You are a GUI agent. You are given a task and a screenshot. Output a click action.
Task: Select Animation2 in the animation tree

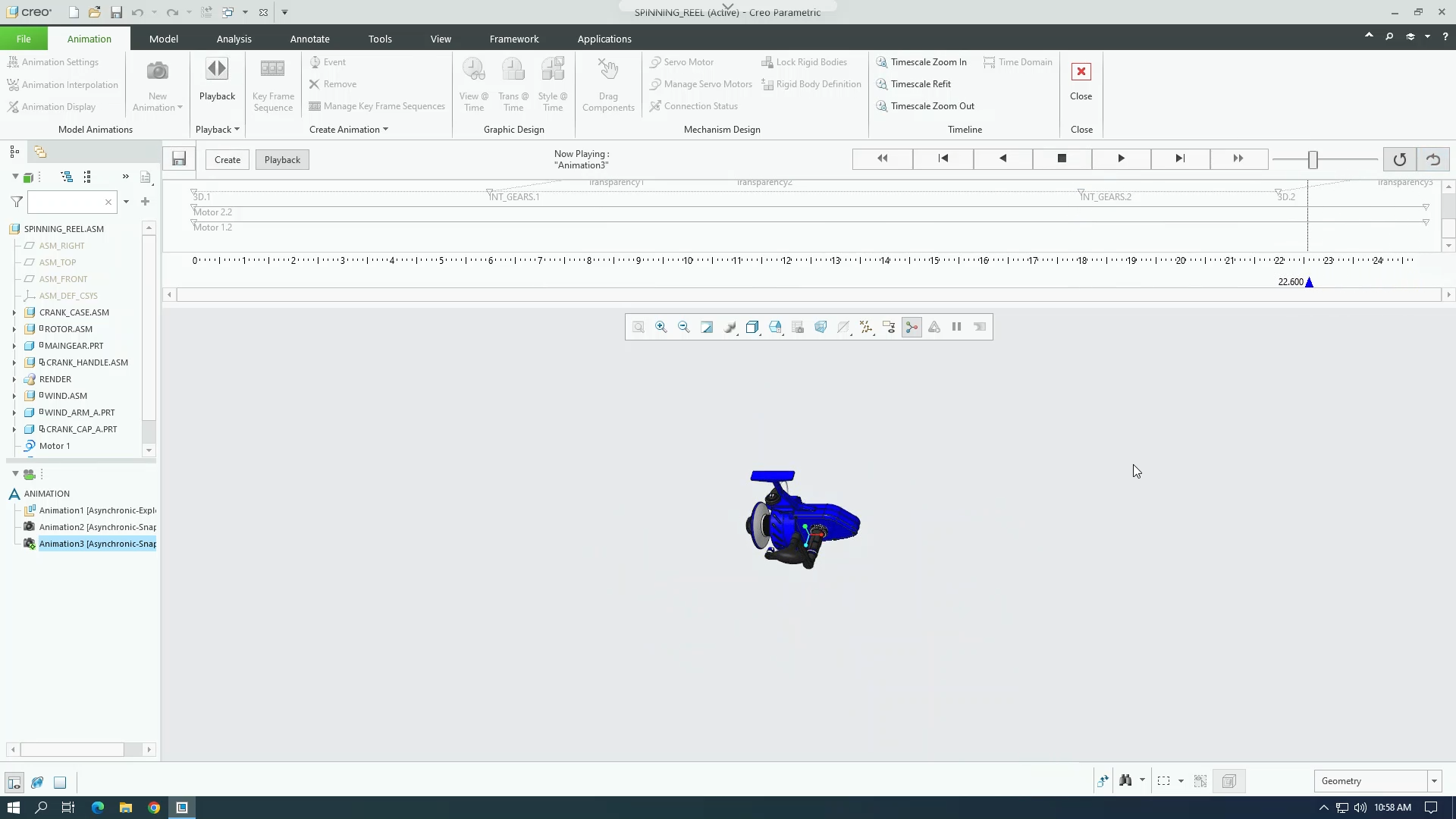[97, 527]
